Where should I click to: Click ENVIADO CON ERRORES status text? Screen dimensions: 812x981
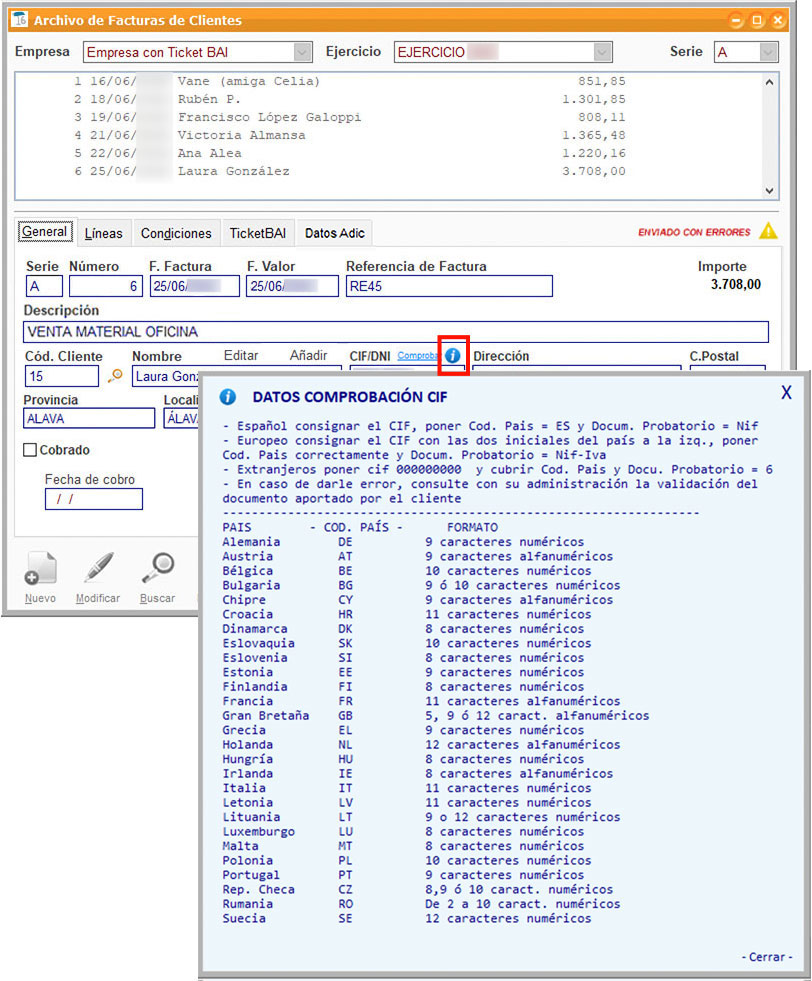694,232
